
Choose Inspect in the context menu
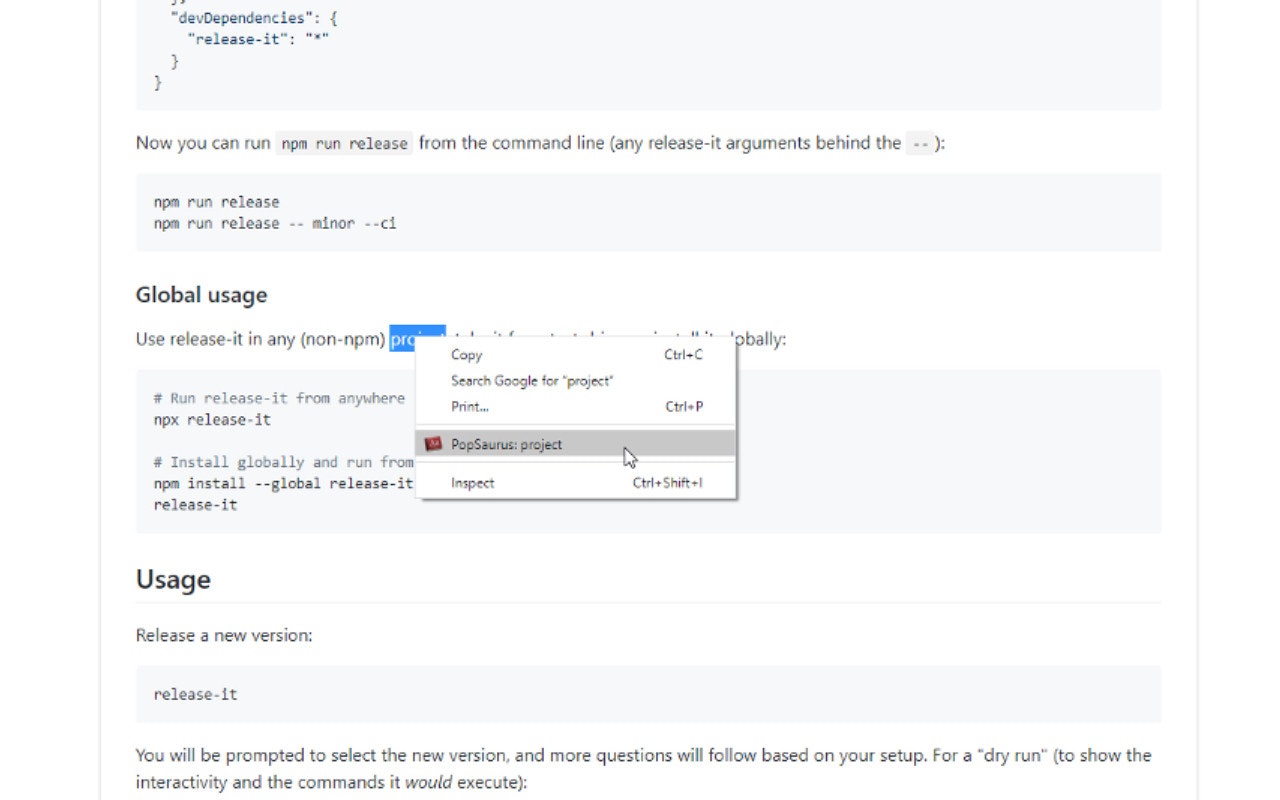(575, 483)
